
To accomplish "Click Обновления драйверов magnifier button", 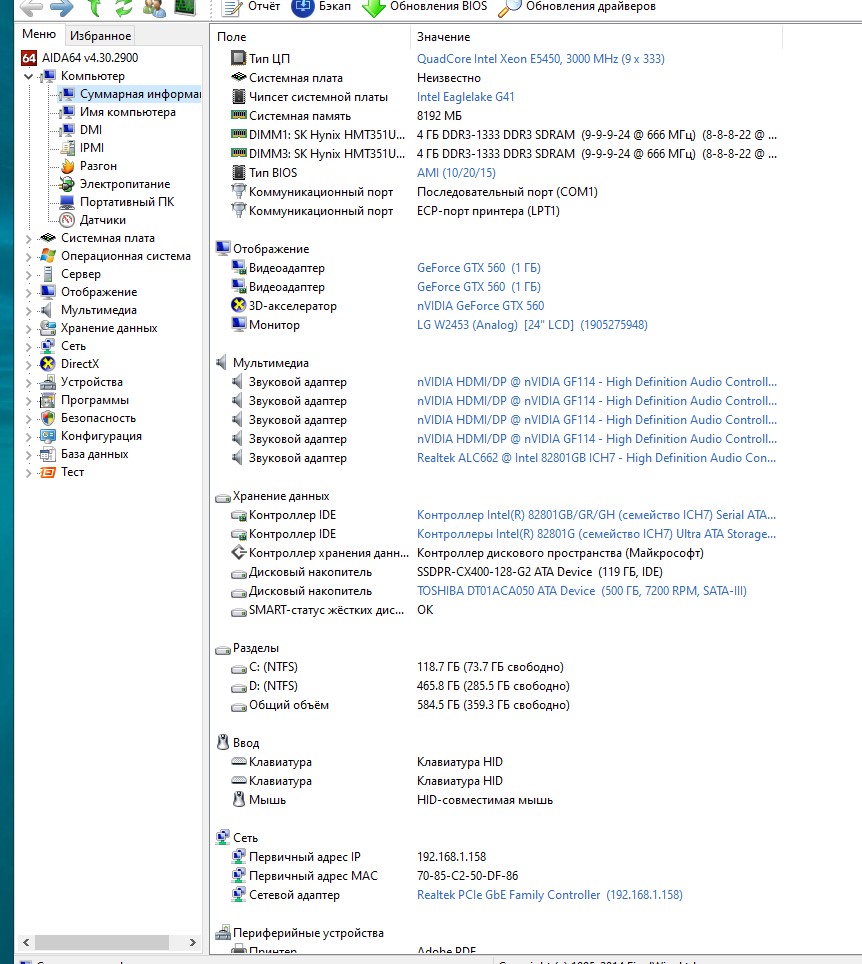I will pos(577,6).
